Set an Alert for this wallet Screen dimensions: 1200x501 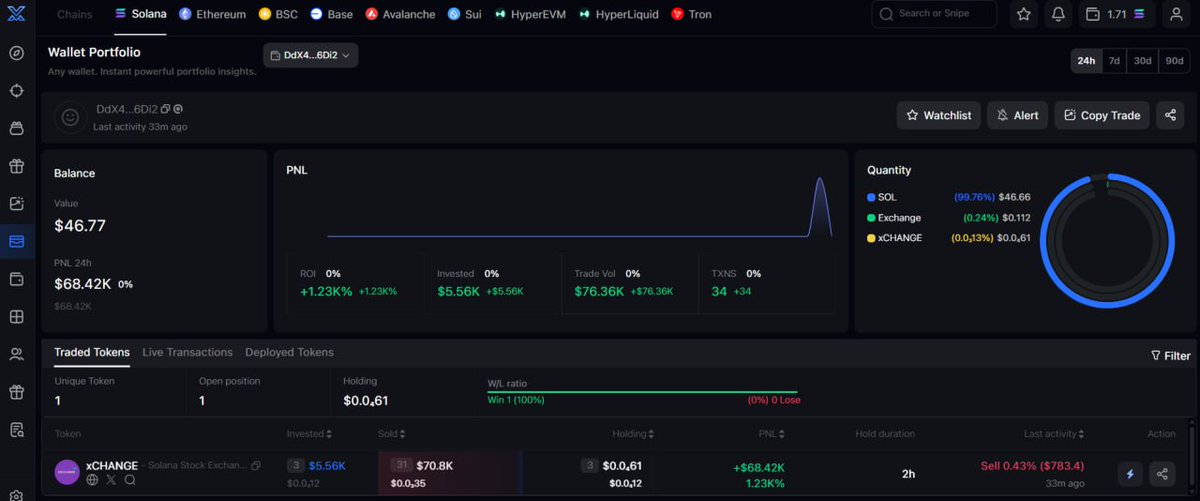pyautogui.click(x=1018, y=115)
